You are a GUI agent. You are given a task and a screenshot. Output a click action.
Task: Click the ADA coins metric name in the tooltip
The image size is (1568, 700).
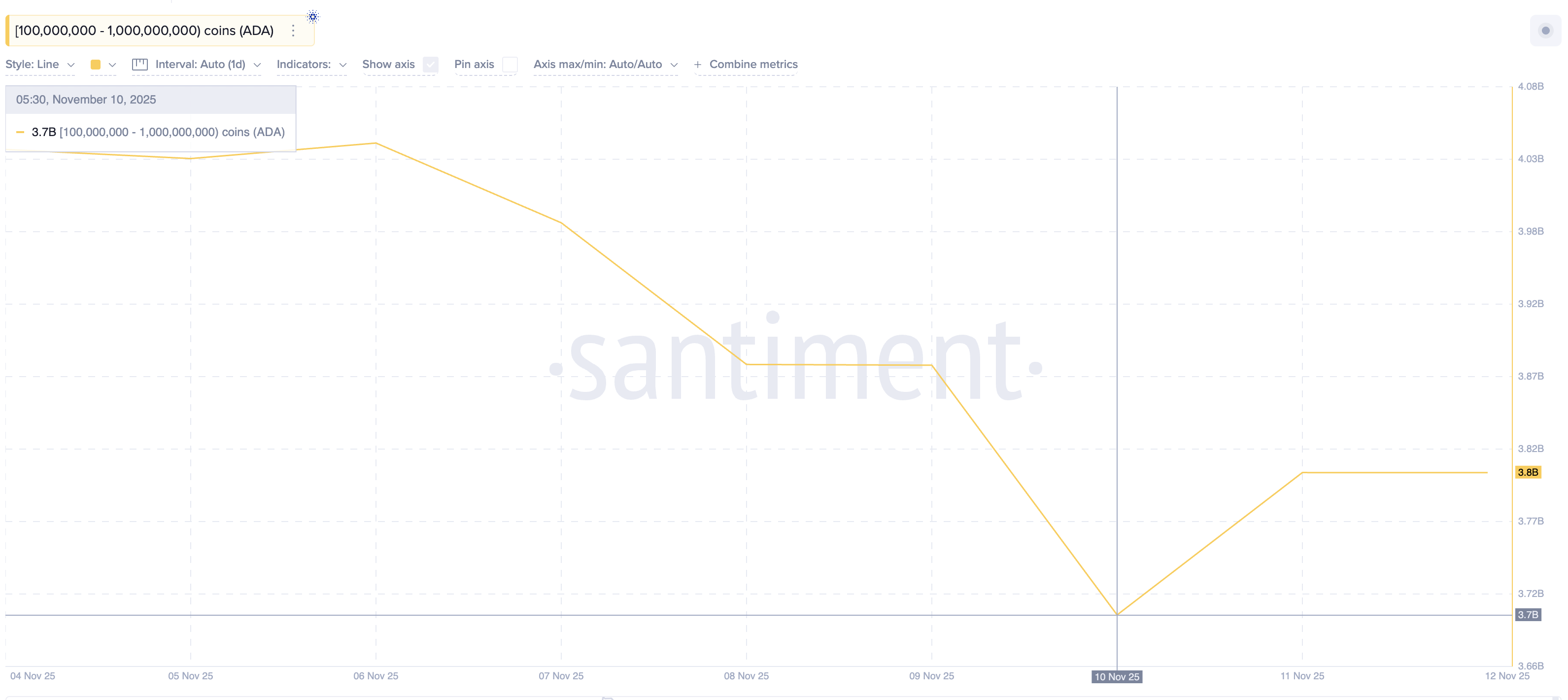172,132
